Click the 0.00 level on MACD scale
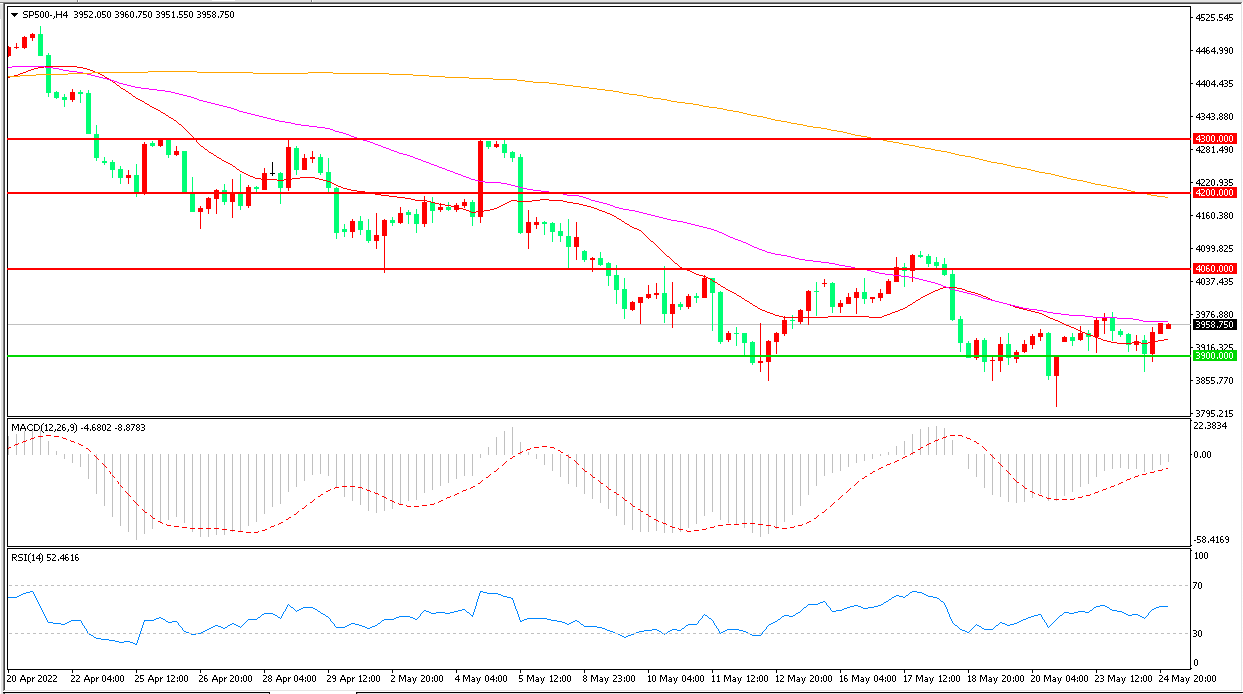1243x694 pixels. coord(1205,454)
